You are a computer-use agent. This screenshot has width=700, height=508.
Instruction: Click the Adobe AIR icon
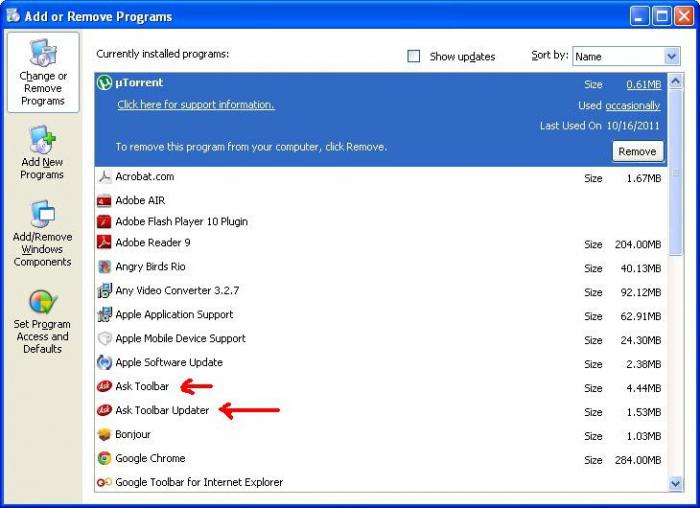click(x=104, y=201)
